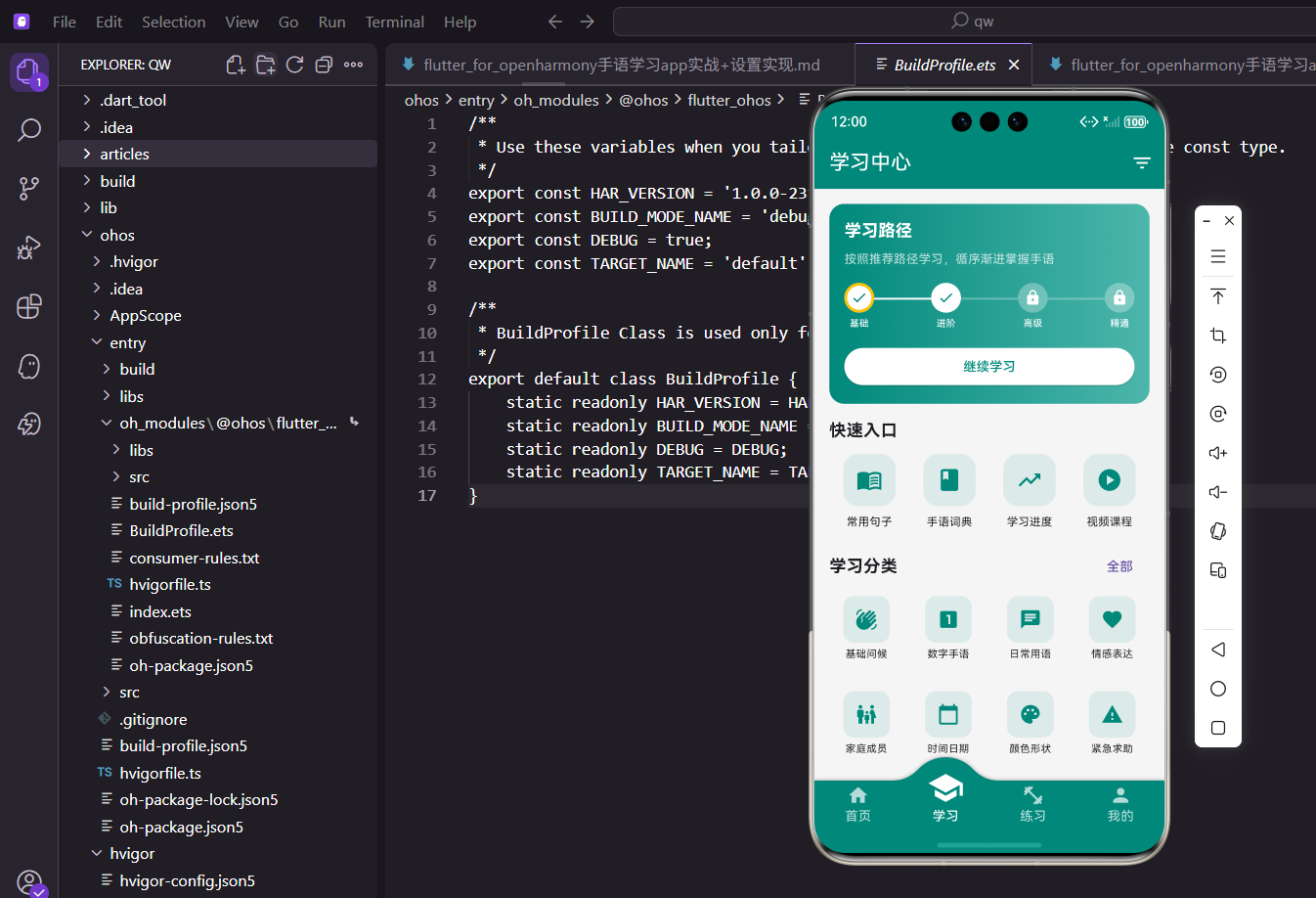This screenshot has height=898, width=1316.
Task: Select 日常用语 learning category
Action: click(1030, 628)
